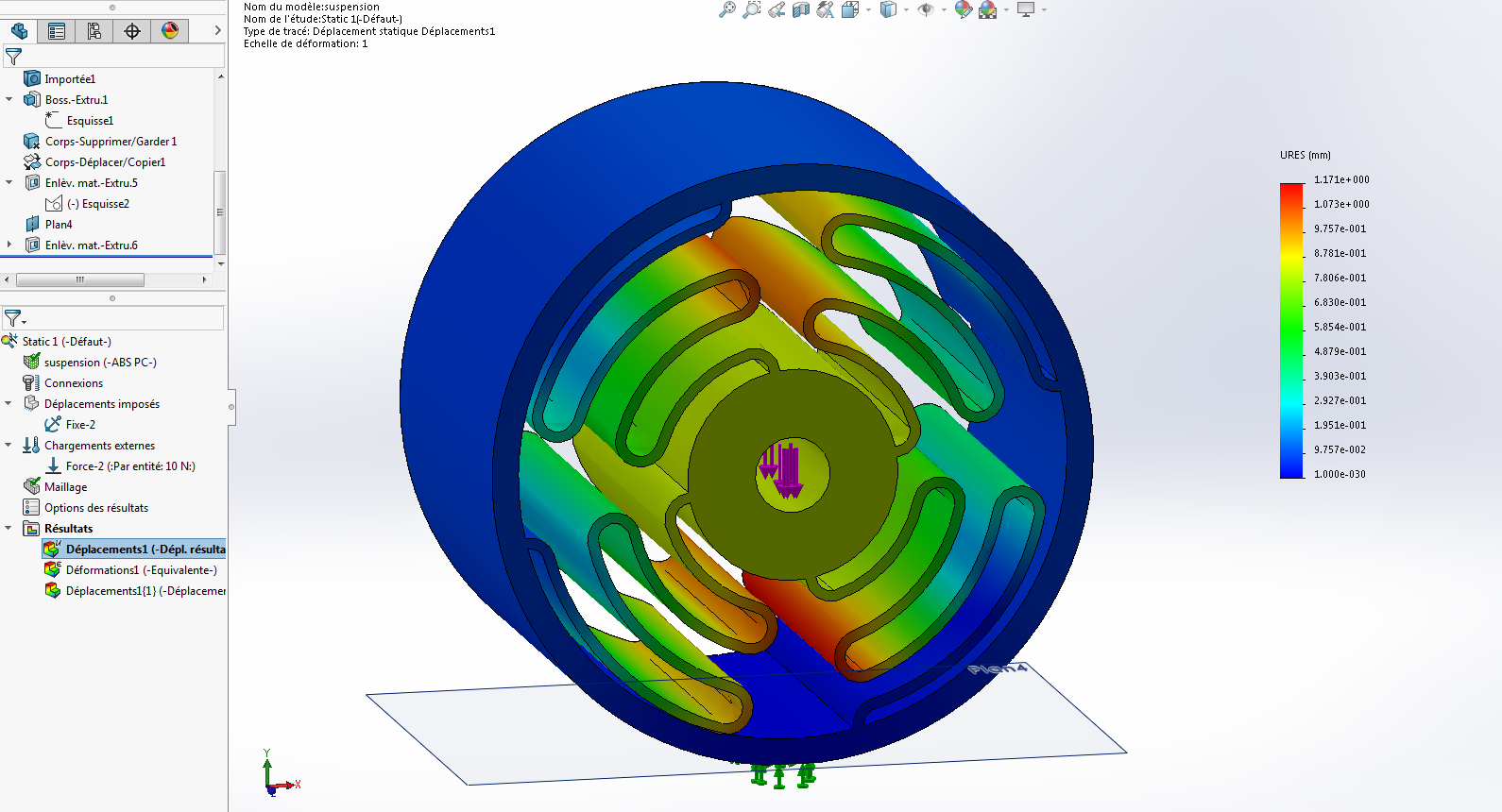
Task: Click the View Settings monitor icon
Action: click(x=1026, y=9)
